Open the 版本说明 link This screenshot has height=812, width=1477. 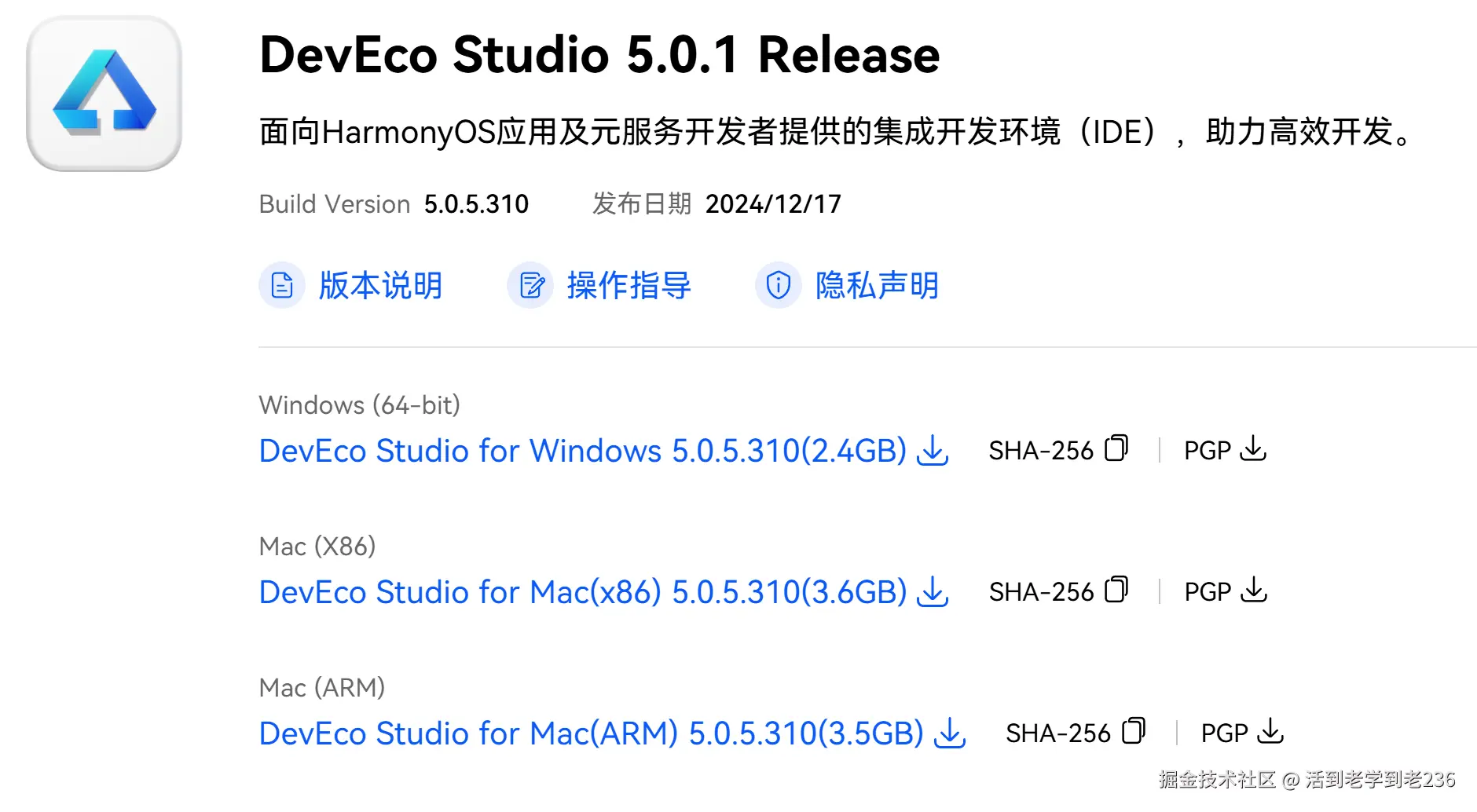click(380, 285)
